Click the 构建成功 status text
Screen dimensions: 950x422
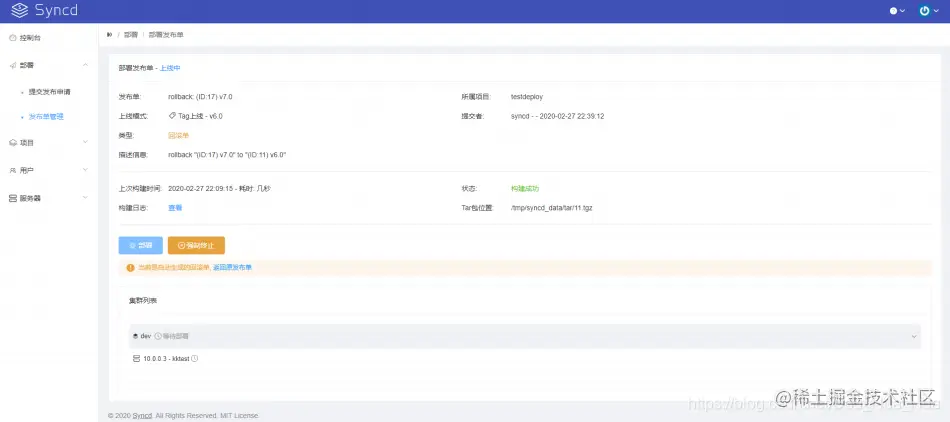[x=525, y=189]
